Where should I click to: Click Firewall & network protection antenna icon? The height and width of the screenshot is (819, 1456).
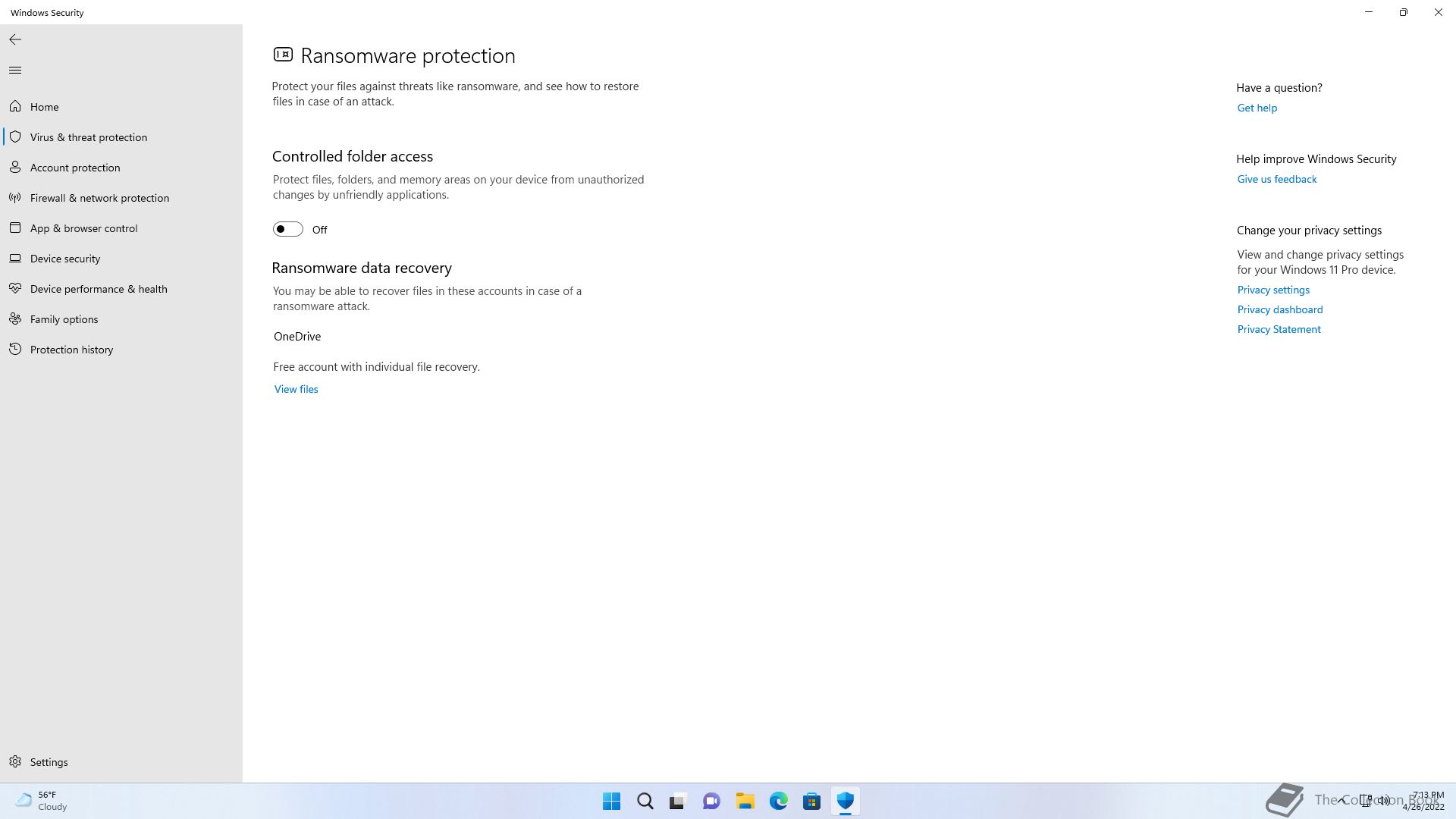[x=15, y=198]
